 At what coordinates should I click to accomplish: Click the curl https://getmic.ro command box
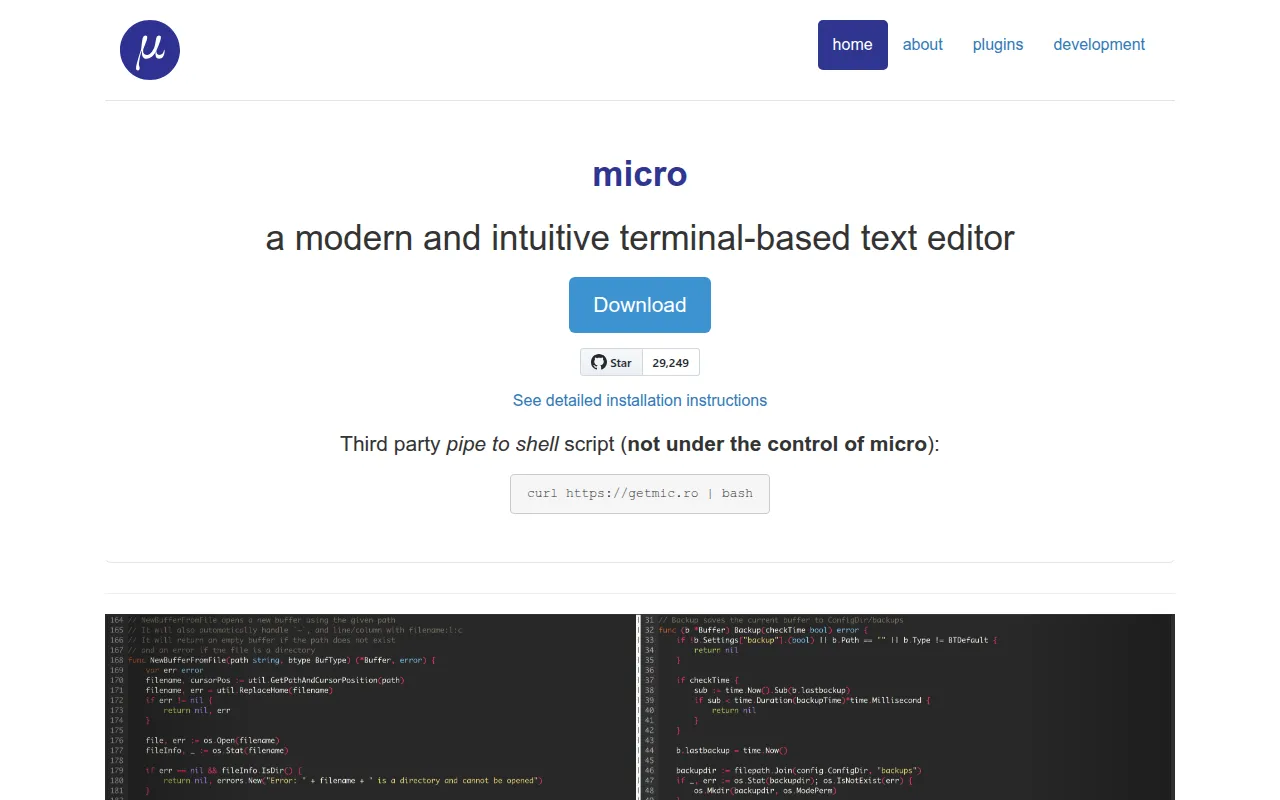pyautogui.click(x=640, y=494)
